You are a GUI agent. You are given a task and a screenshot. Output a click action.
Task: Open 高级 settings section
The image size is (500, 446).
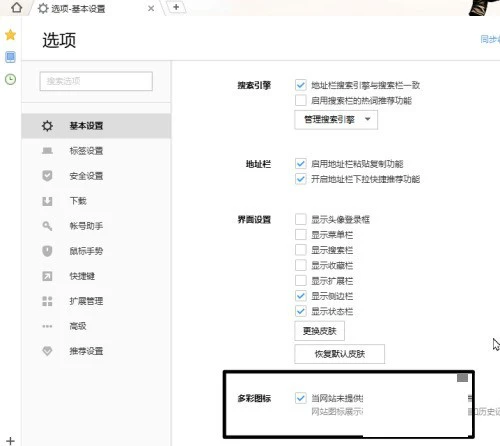tap(96, 326)
